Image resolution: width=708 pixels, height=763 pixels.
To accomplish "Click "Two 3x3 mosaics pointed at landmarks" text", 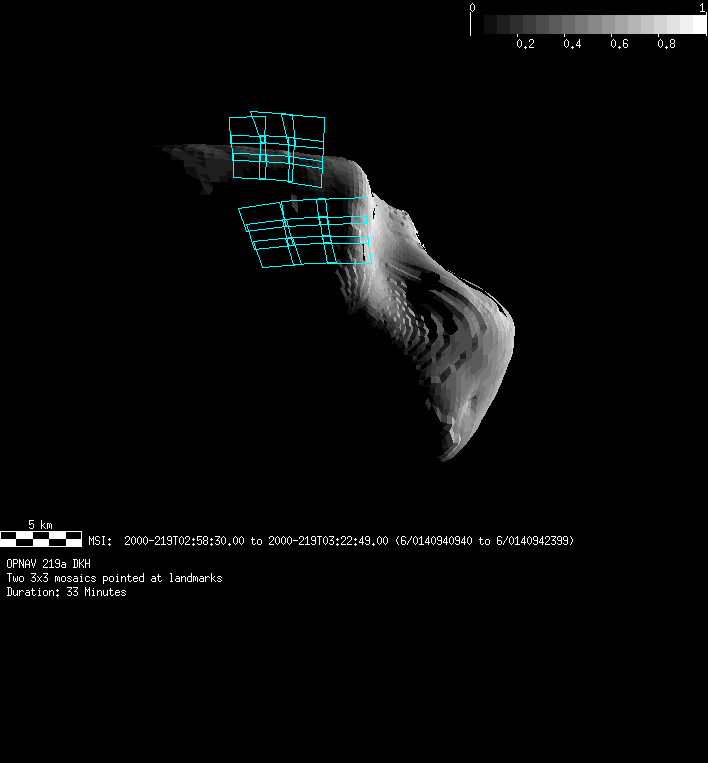I will coord(114,578).
